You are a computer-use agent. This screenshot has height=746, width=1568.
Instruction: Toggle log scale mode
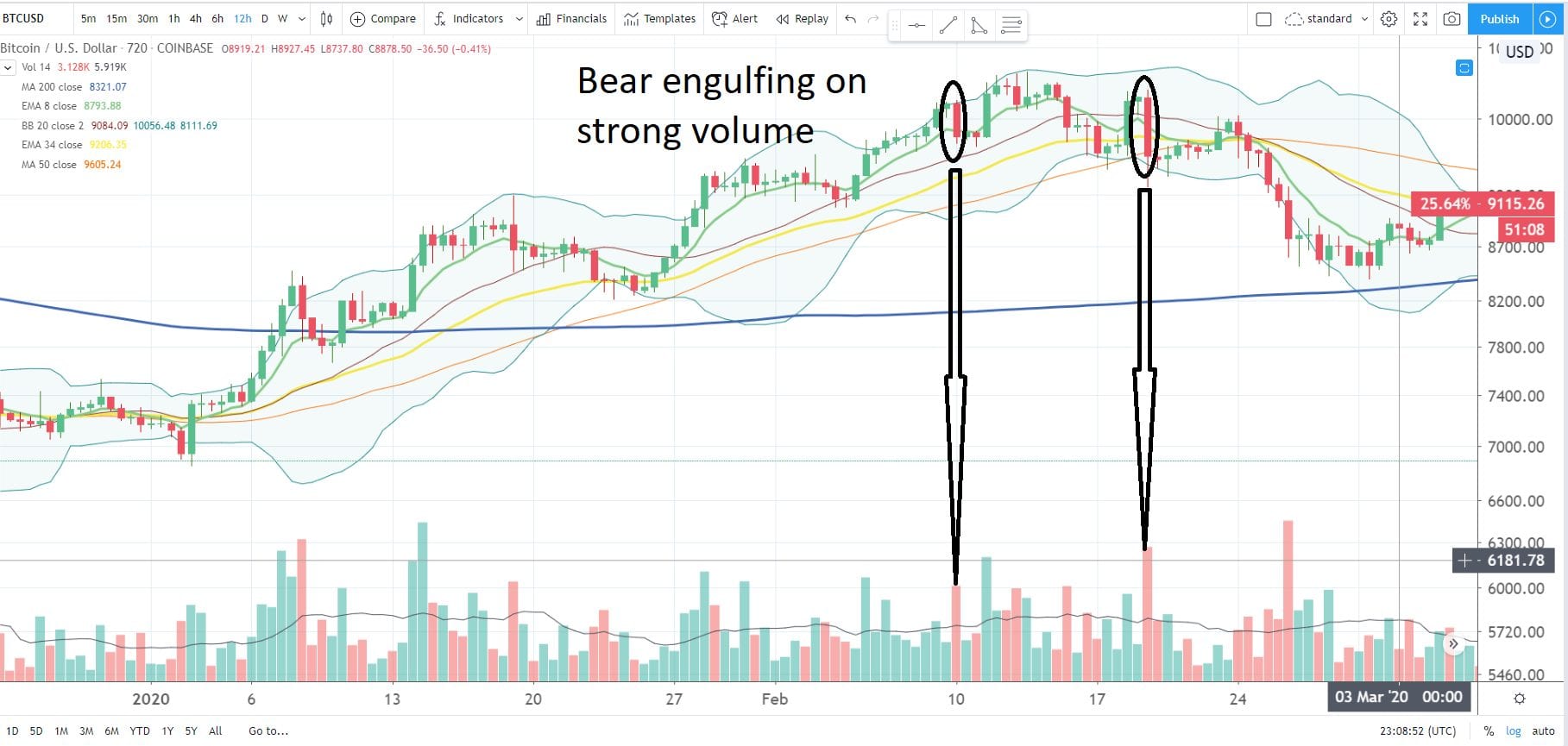point(1514,730)
